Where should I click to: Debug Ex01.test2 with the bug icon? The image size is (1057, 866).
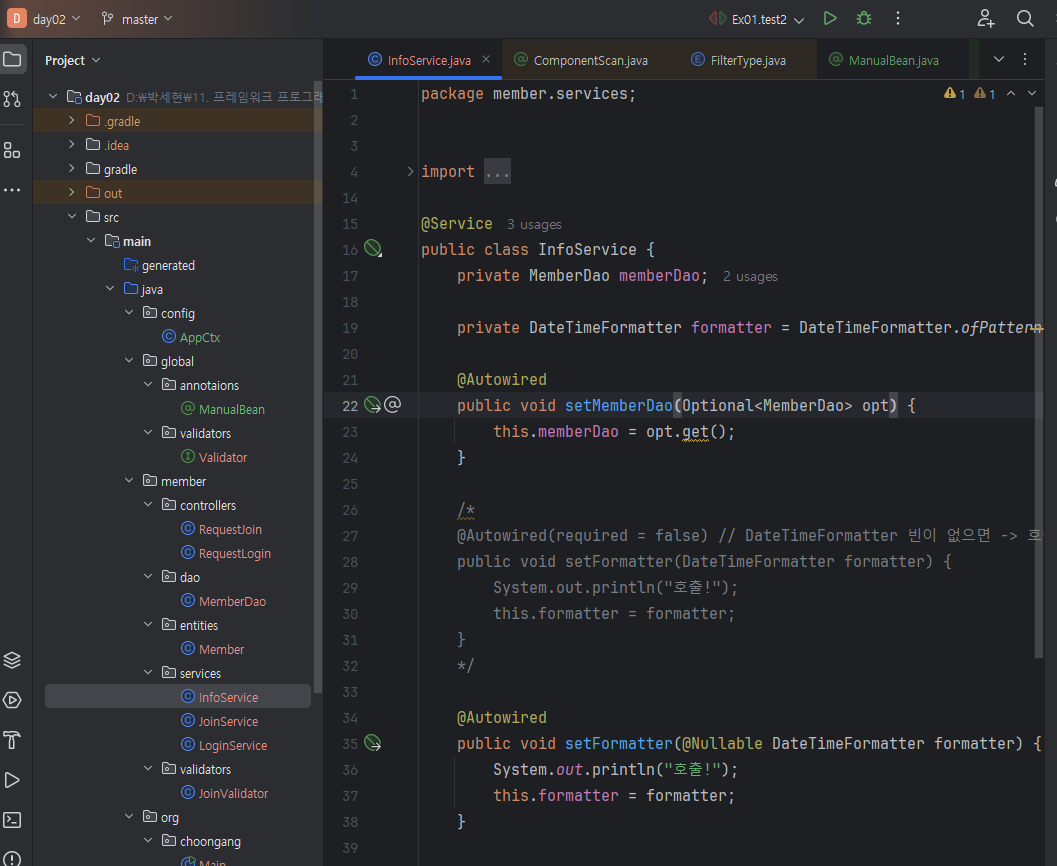(x=864, y=19)
